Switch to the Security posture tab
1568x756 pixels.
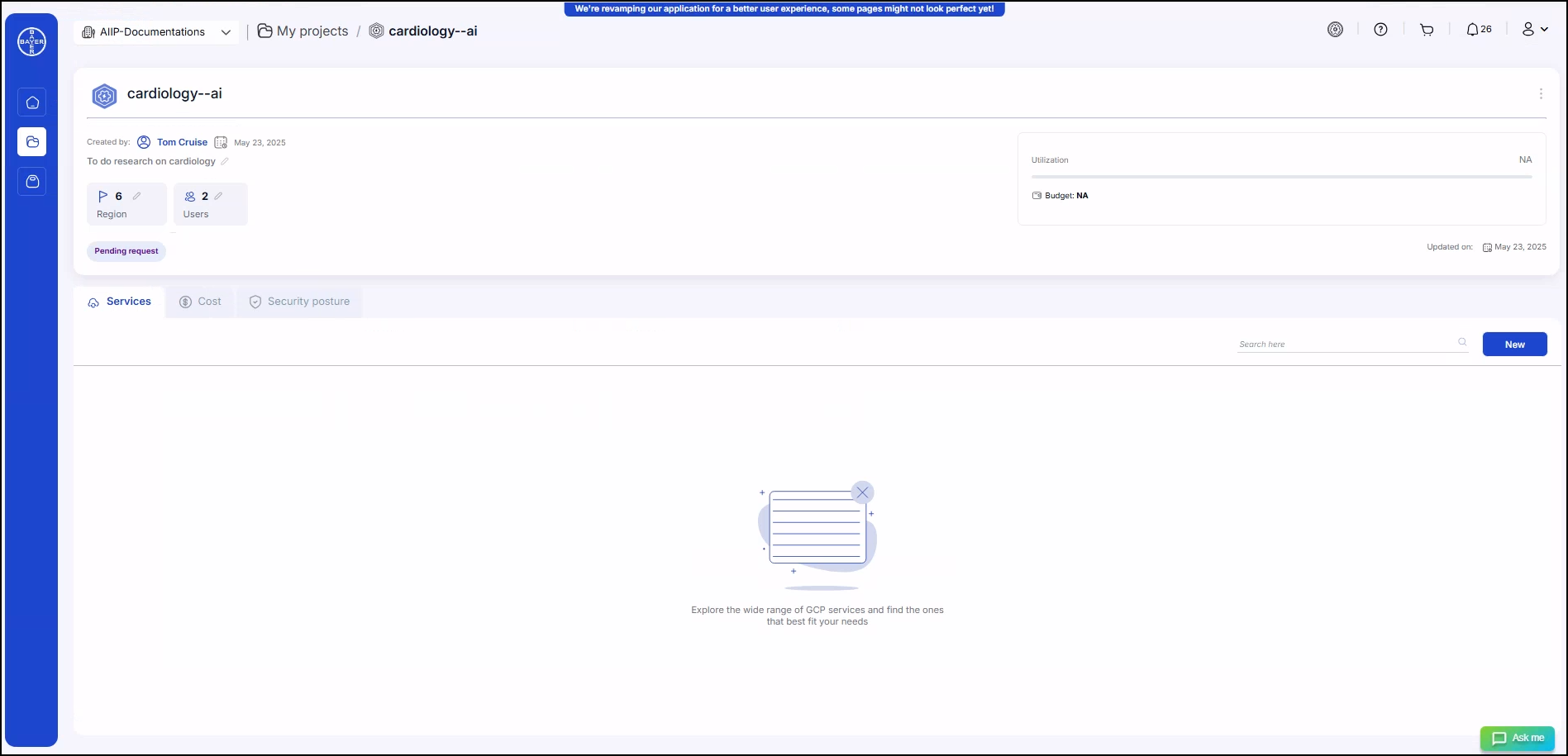pyautogui.click(x=299, y=302)
